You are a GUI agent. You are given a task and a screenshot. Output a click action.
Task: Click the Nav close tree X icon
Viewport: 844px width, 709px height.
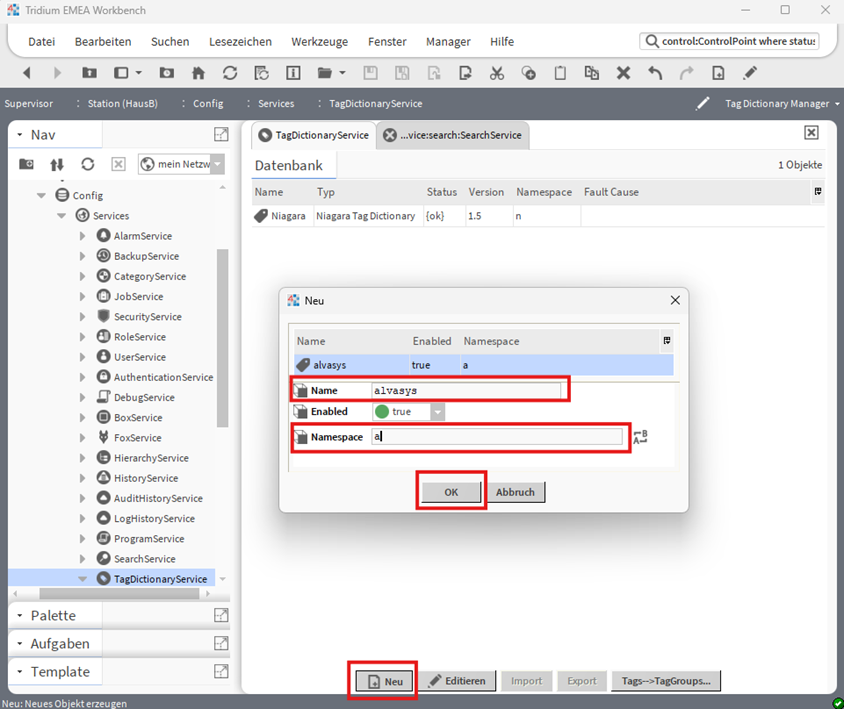click(x=118, y=164)
